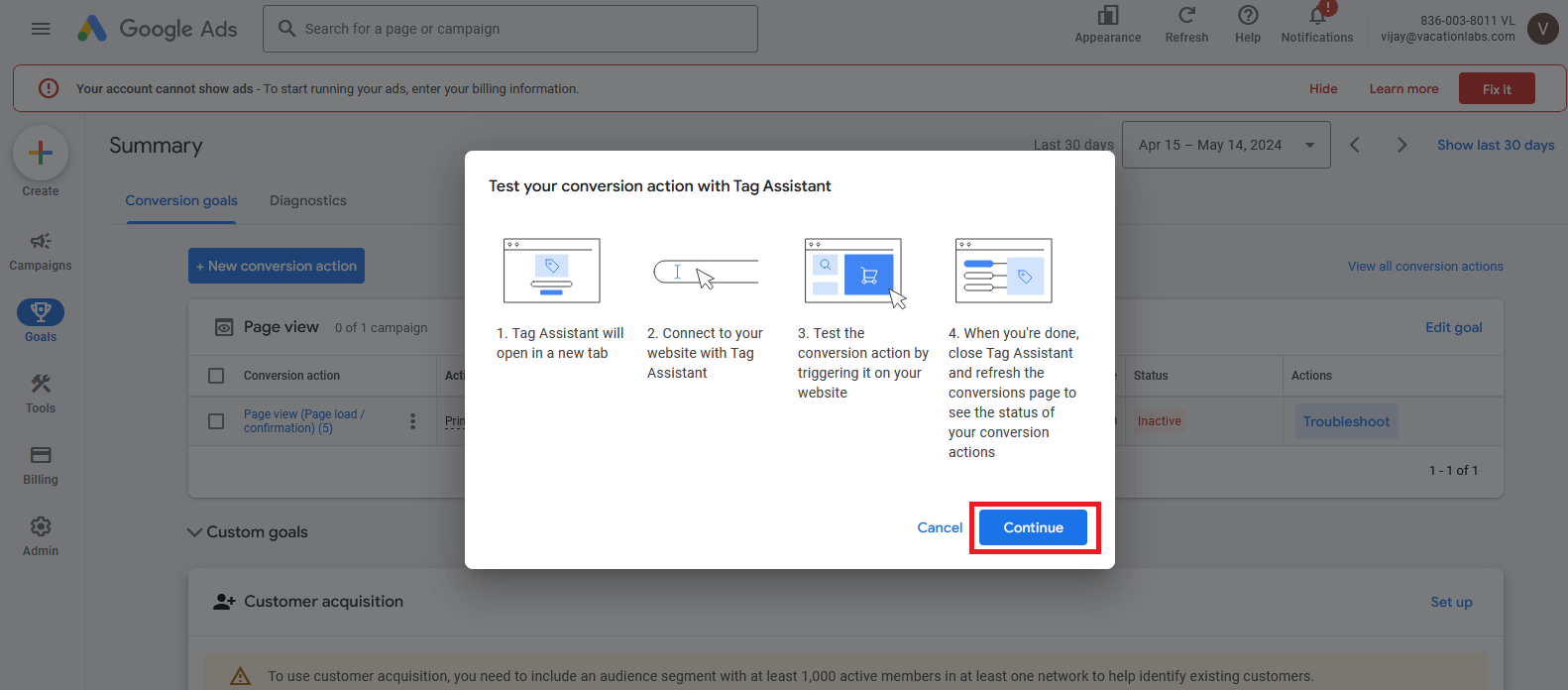This screenshot has height=690, width=1568.
Task: Open the three-dot menu for Page view row
Action: click(412, 421)
